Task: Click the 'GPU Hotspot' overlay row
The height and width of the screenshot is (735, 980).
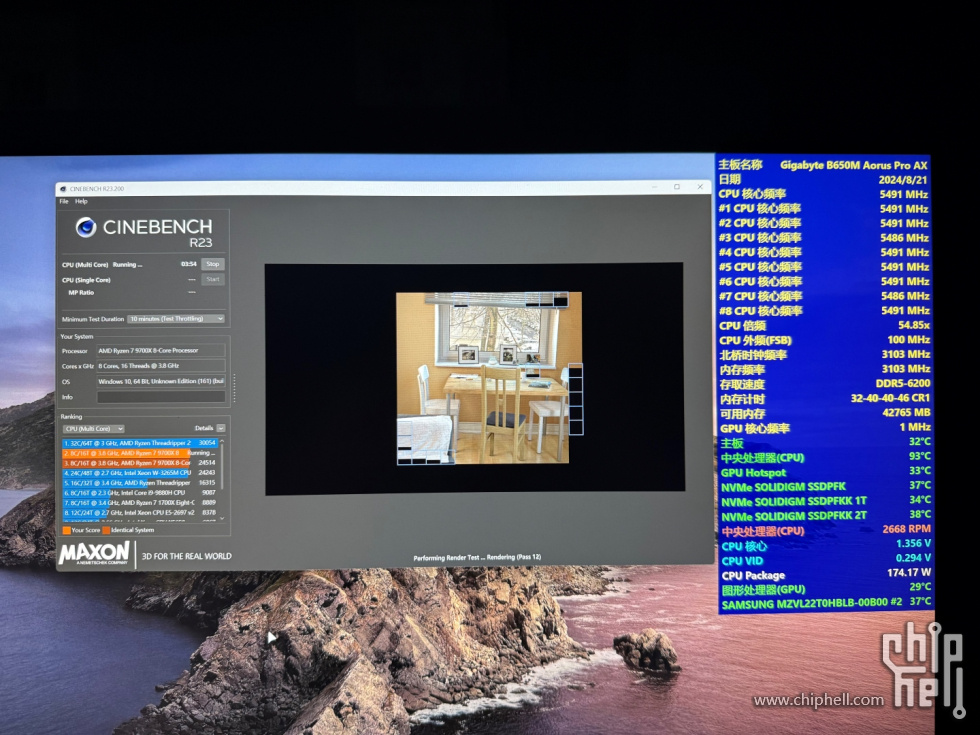Action: (x=826, y=472)
